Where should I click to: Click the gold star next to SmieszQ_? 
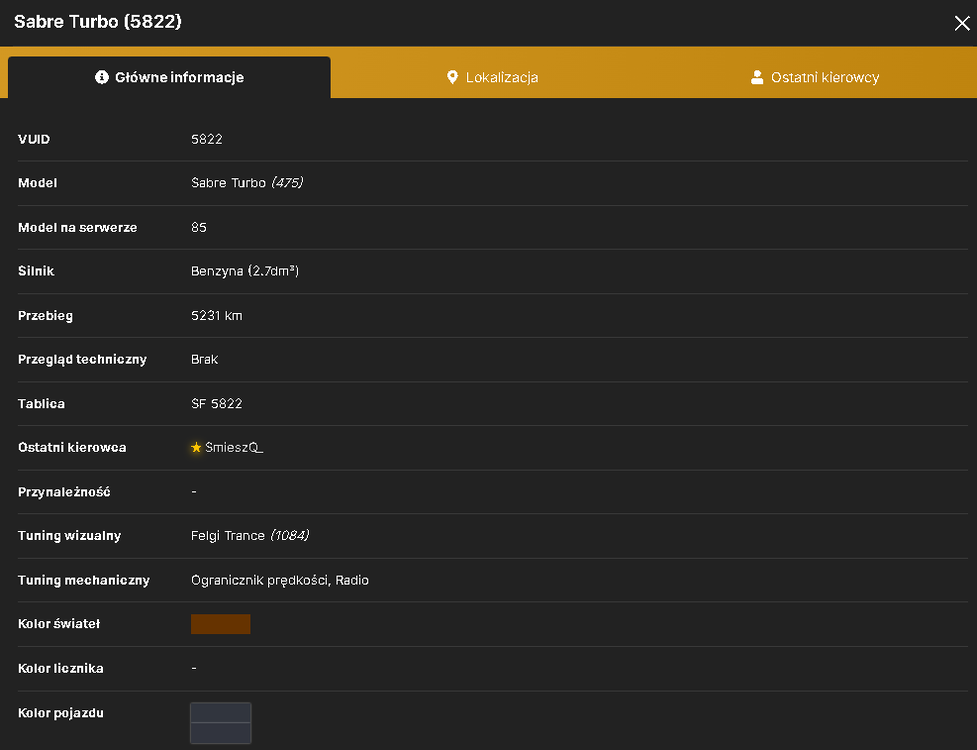[196, 447]
